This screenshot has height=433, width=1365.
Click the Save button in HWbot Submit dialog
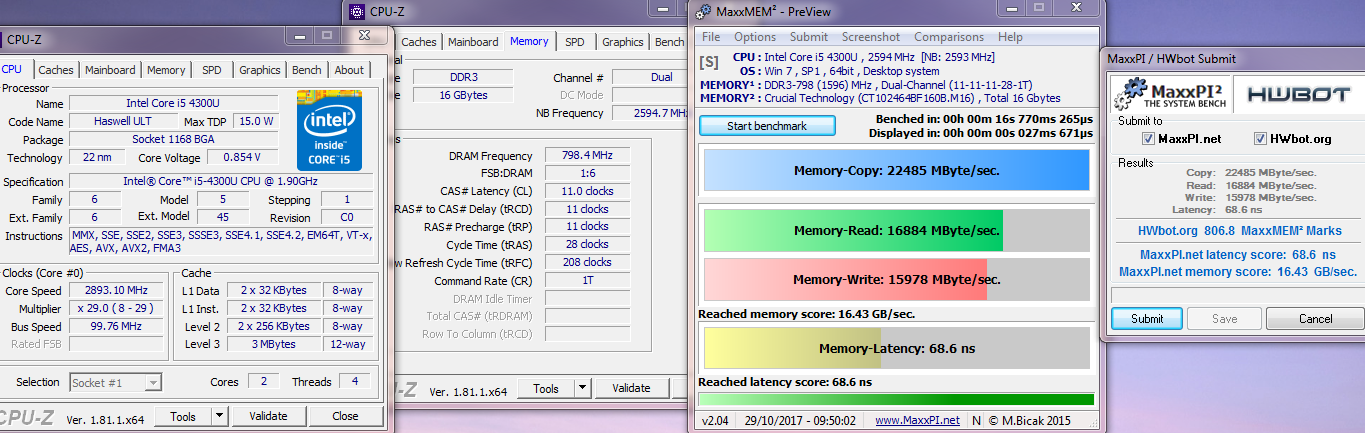(1225, 319)
